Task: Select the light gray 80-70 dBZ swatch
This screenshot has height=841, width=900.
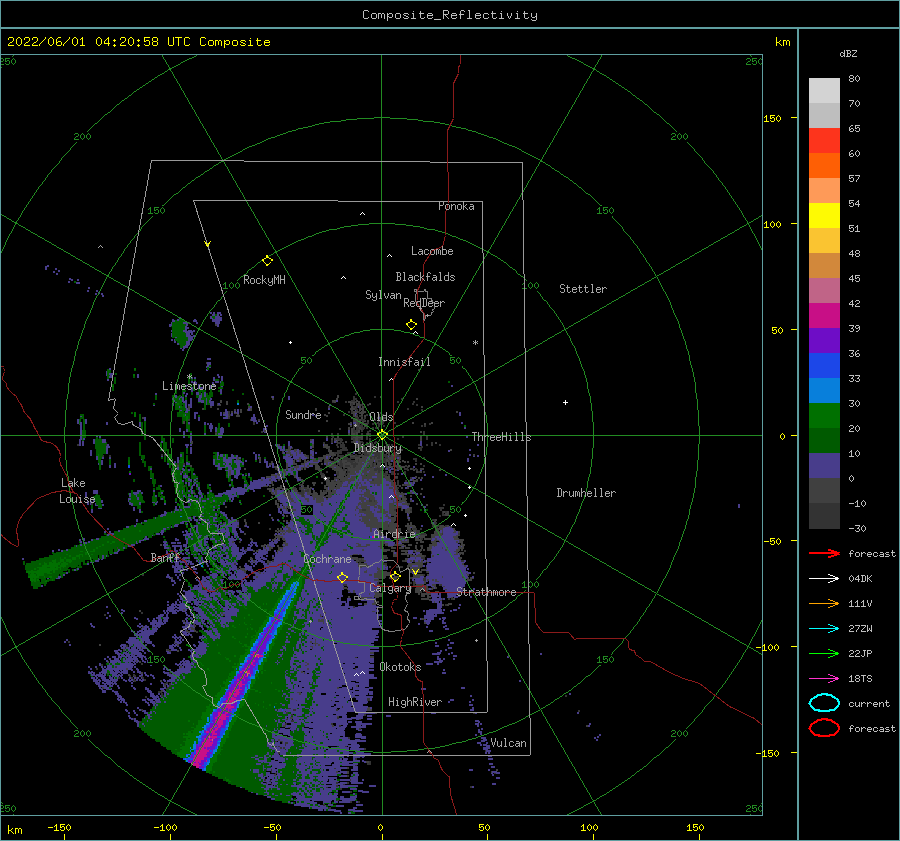Action: 824,91
